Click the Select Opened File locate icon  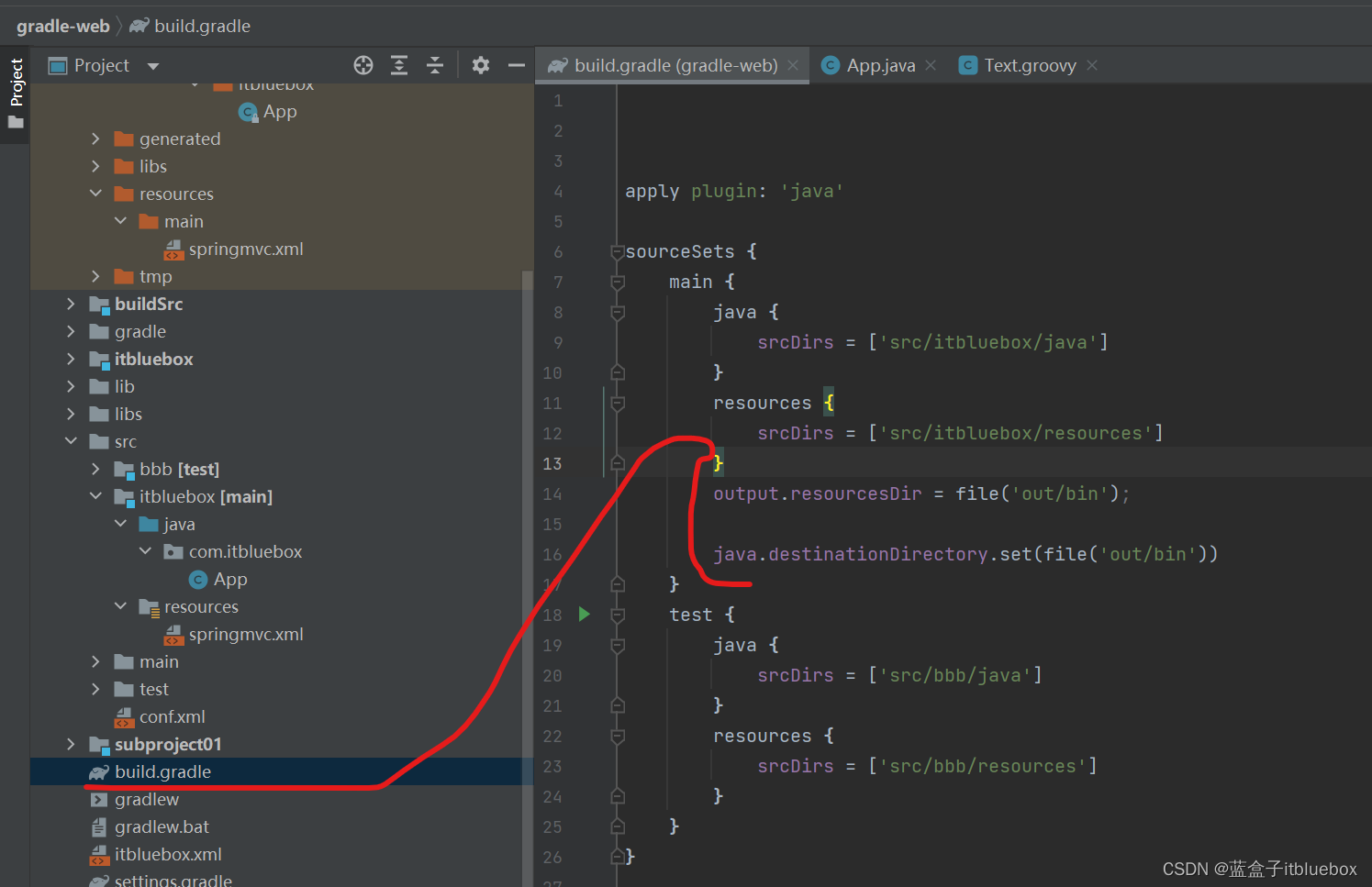coord(363,65)
